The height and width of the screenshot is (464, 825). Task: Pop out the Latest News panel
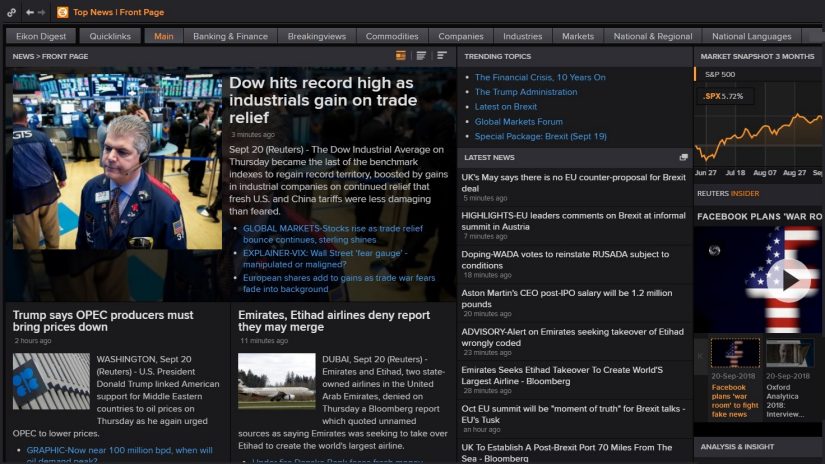coord(683,157)
